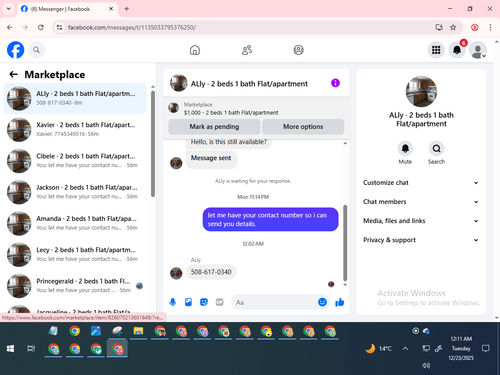Expand Media, files and links section
This screenshot has height=375, width=500.
pyautogui.click(x=421, y=221)
